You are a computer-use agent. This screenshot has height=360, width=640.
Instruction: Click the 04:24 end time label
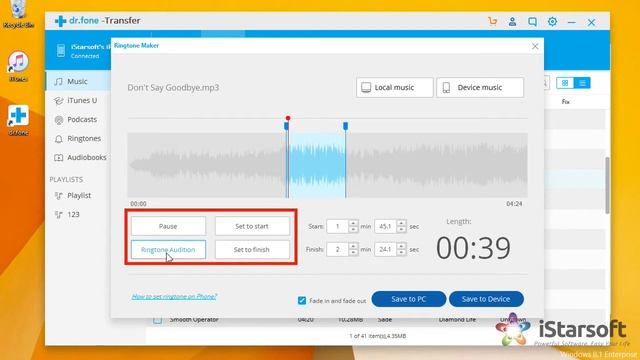514,204
